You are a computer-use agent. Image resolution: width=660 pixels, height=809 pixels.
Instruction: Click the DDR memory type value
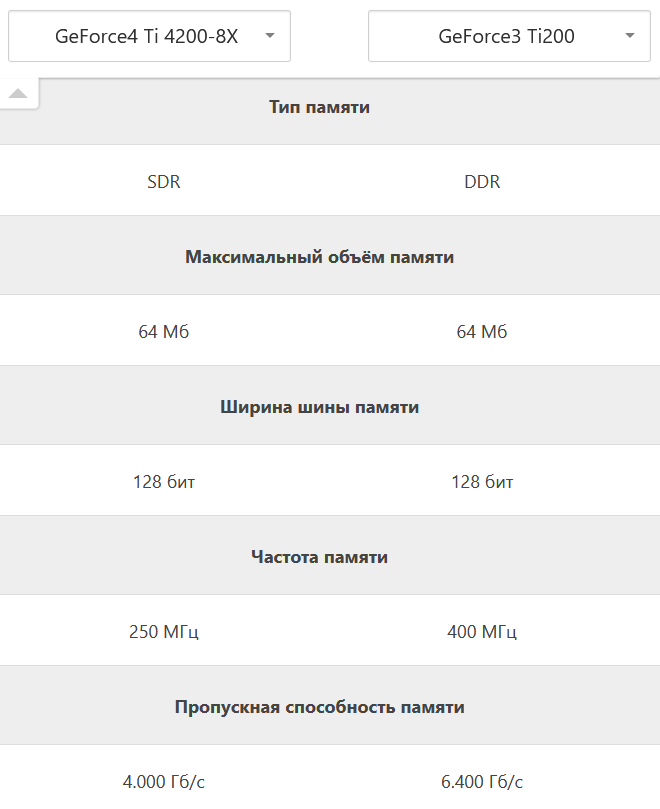(x=482, y=182)
